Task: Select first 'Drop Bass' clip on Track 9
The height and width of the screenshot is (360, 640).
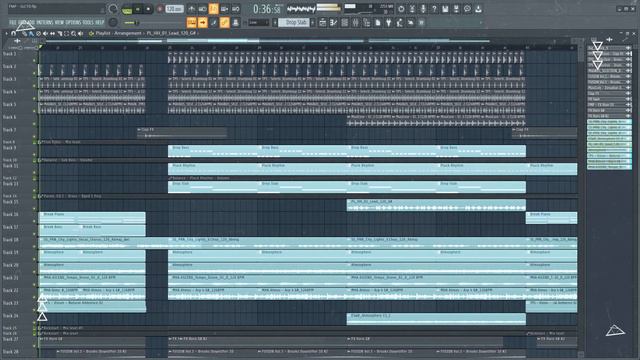Action: pos(212,151)
